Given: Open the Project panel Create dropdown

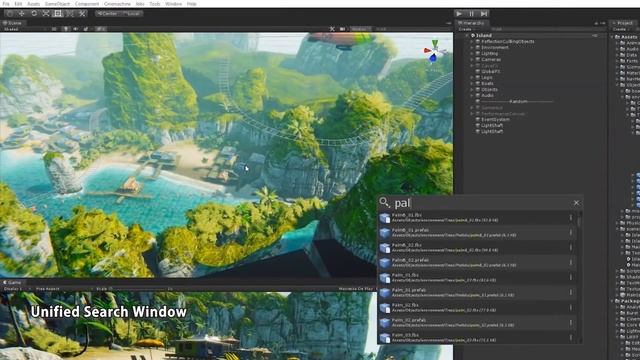Looking at the screenshot, I should tap(620, 29).
